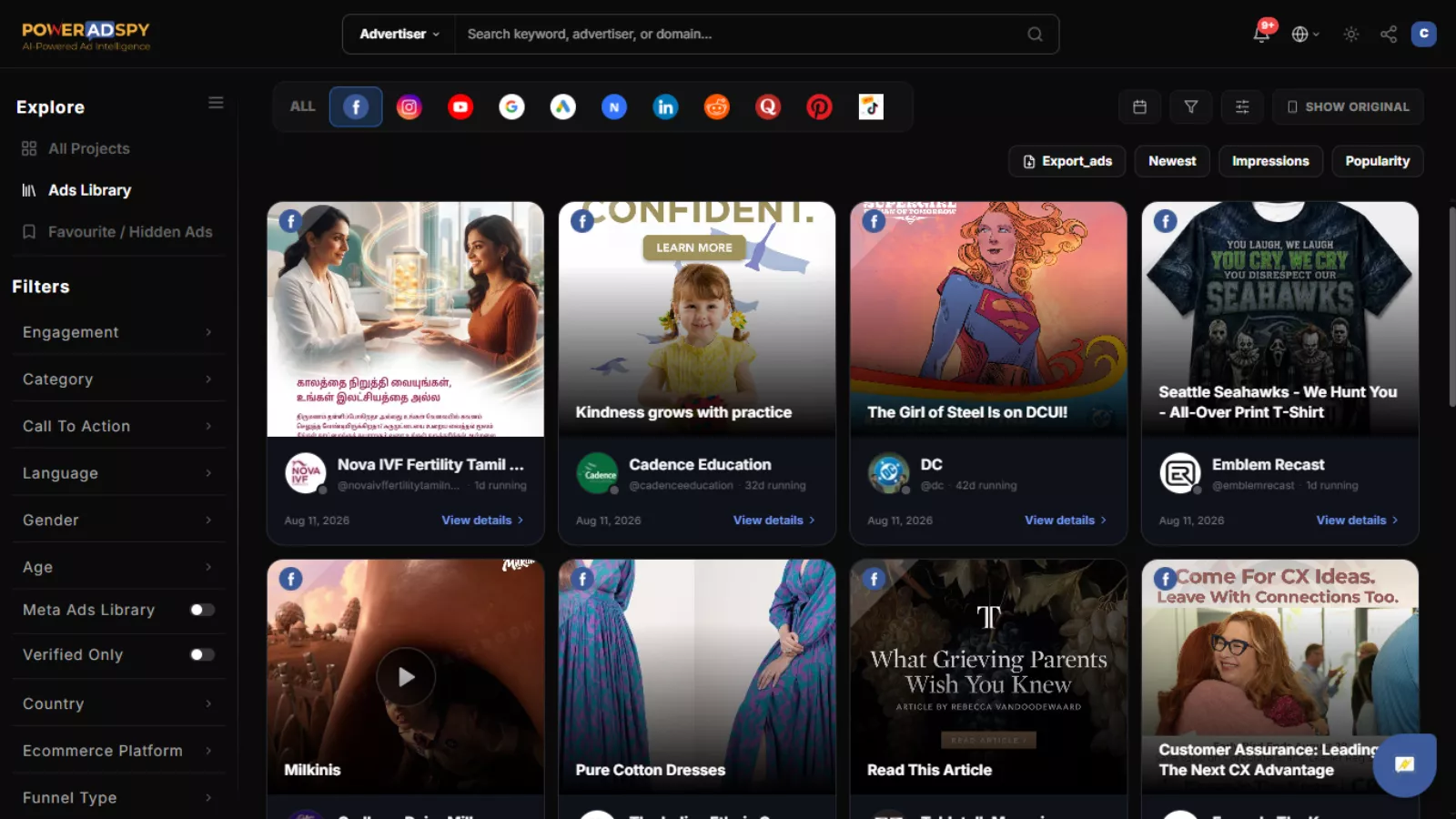Collapse the Explore sidebar menu icon
1456x819 pixels.
click(x=216, y=103)
